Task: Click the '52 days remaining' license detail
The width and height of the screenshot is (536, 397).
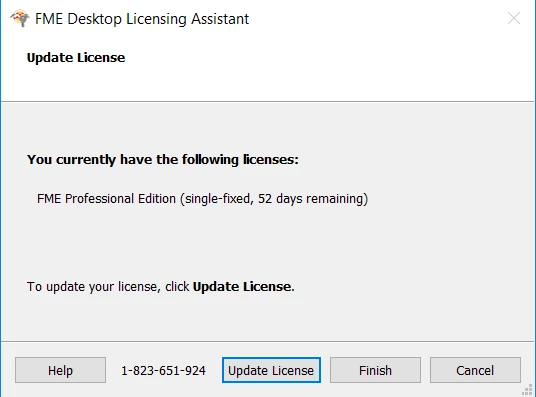Action: click(x=311, y=199)
